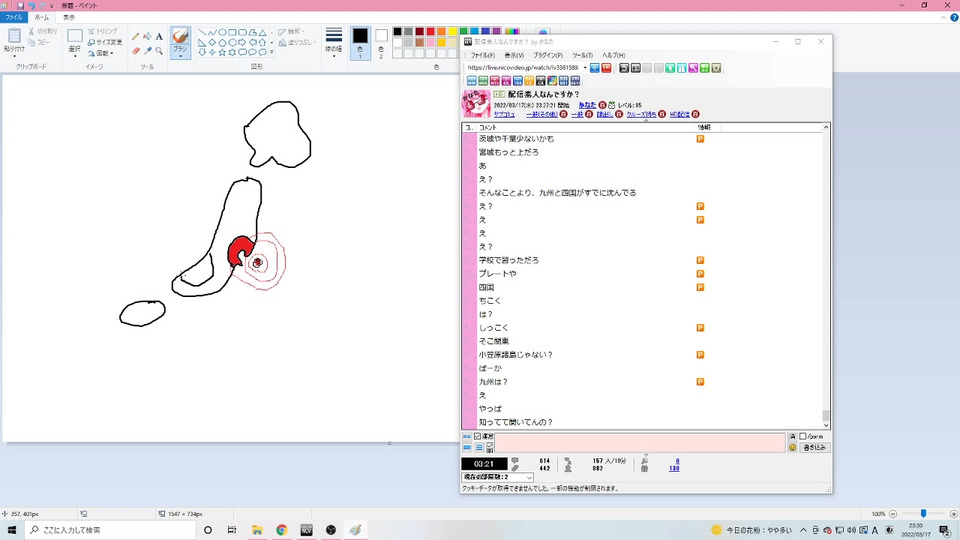The width and height of the screenshot is (960, 540).
Task: Open the ファイル(F) menu in comment viewer
Action: point(482,55)
